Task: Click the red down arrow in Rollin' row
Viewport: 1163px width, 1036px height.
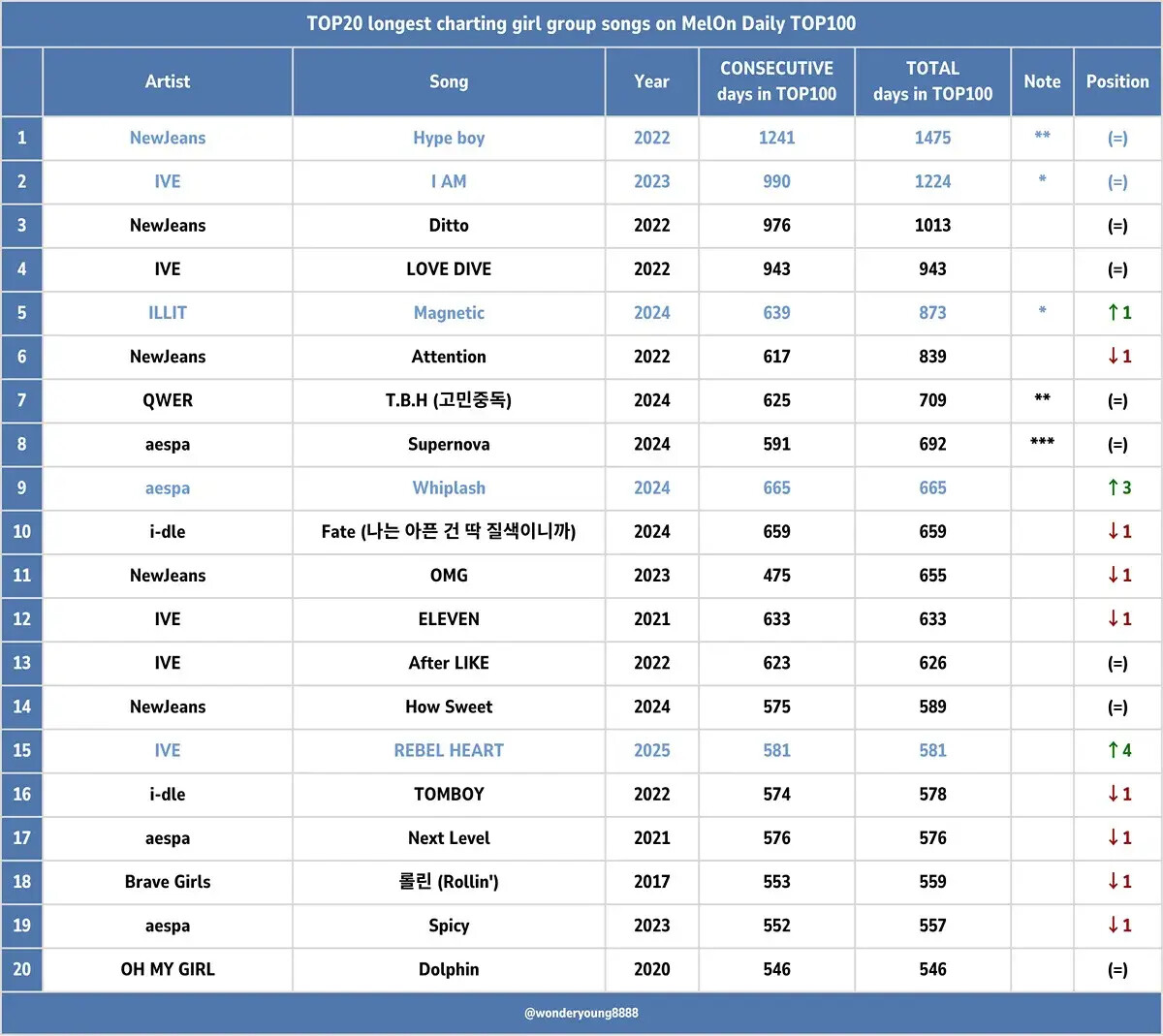Action: click(1114, 881)
